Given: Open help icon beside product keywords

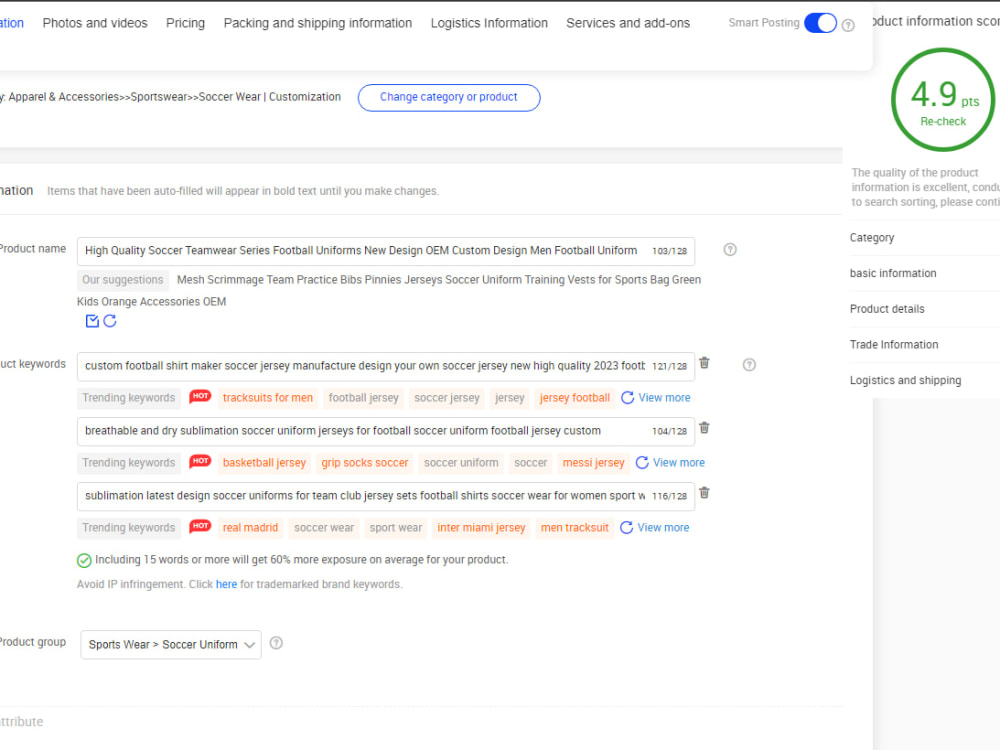Looking at the screenshot, I should 749,365.
